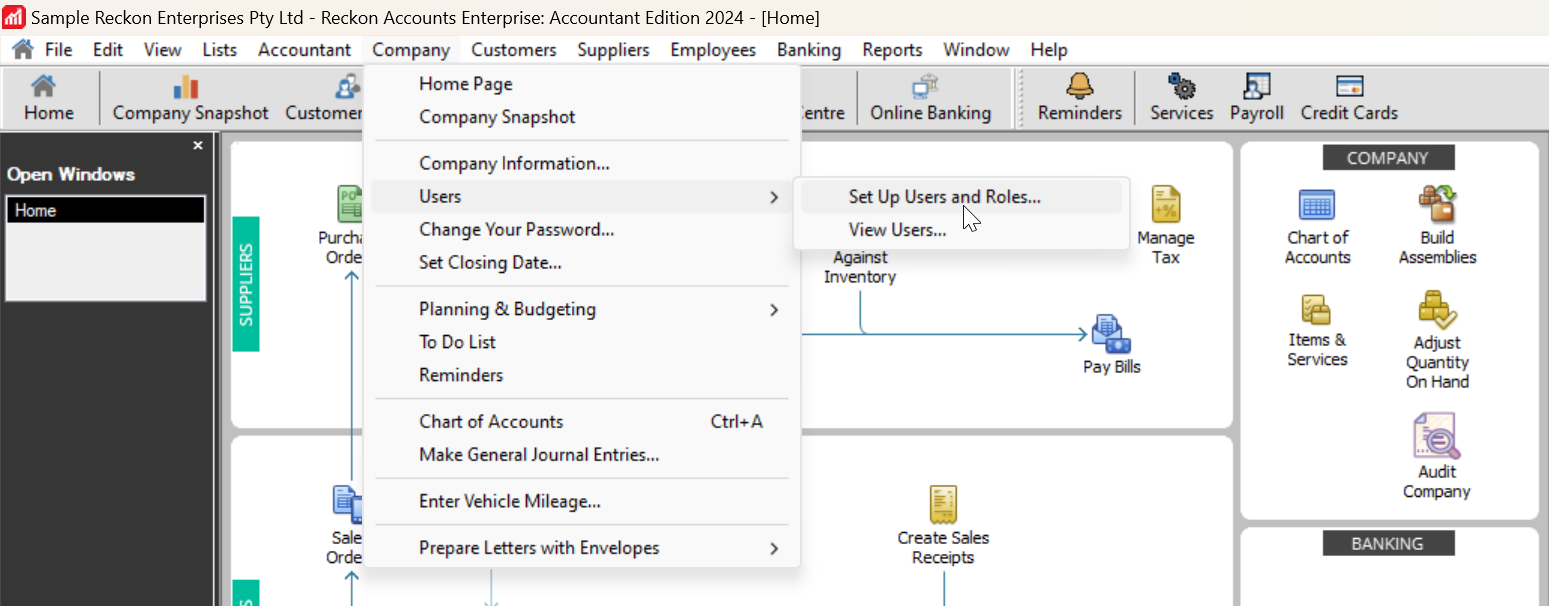Expand the Users submenu
The image size is (1549, 606).
pyautogui.click(x=581, y=196)
